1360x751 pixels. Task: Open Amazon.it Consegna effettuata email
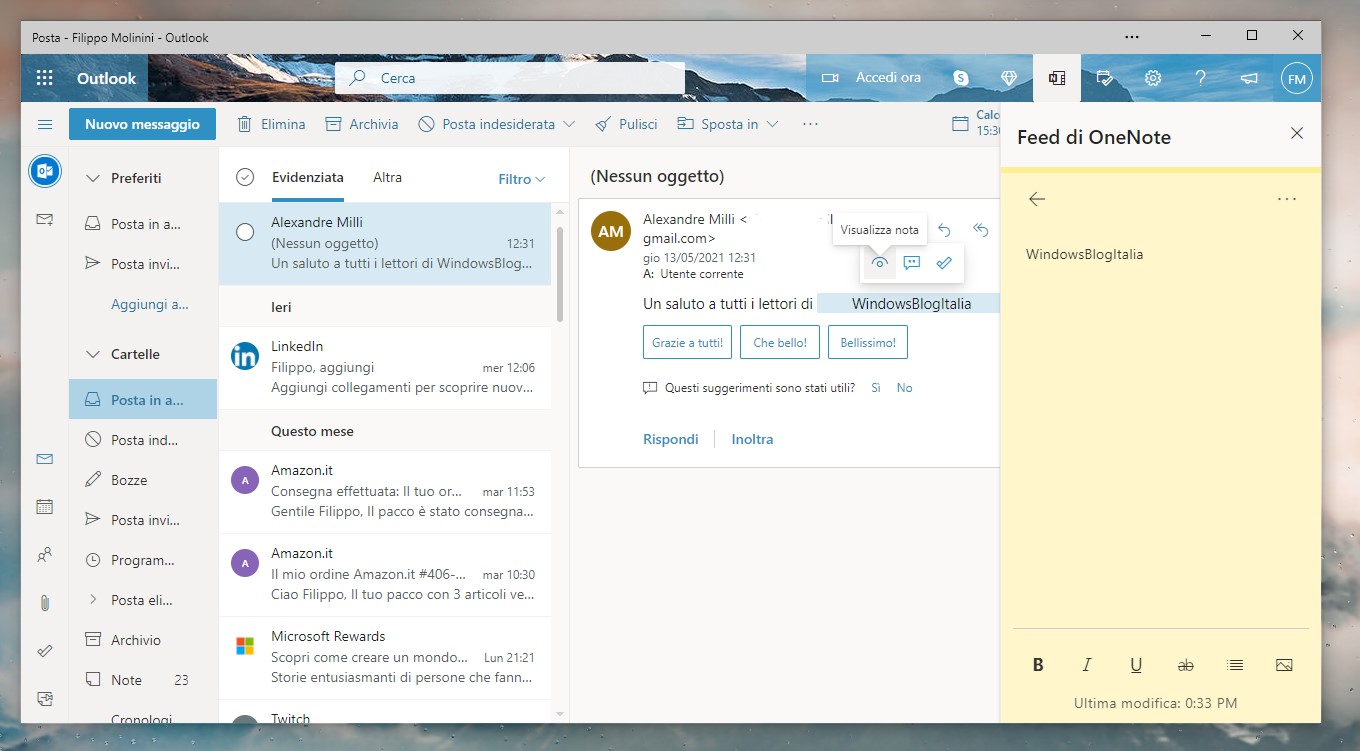click(x=385, y=492)
